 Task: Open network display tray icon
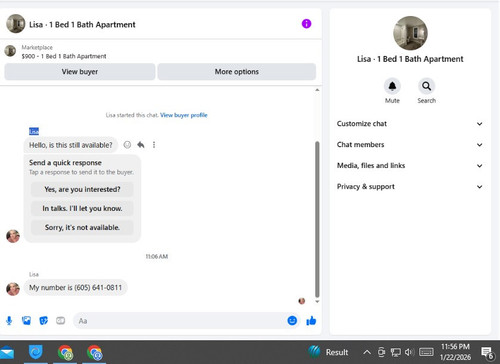pos(396,352)
